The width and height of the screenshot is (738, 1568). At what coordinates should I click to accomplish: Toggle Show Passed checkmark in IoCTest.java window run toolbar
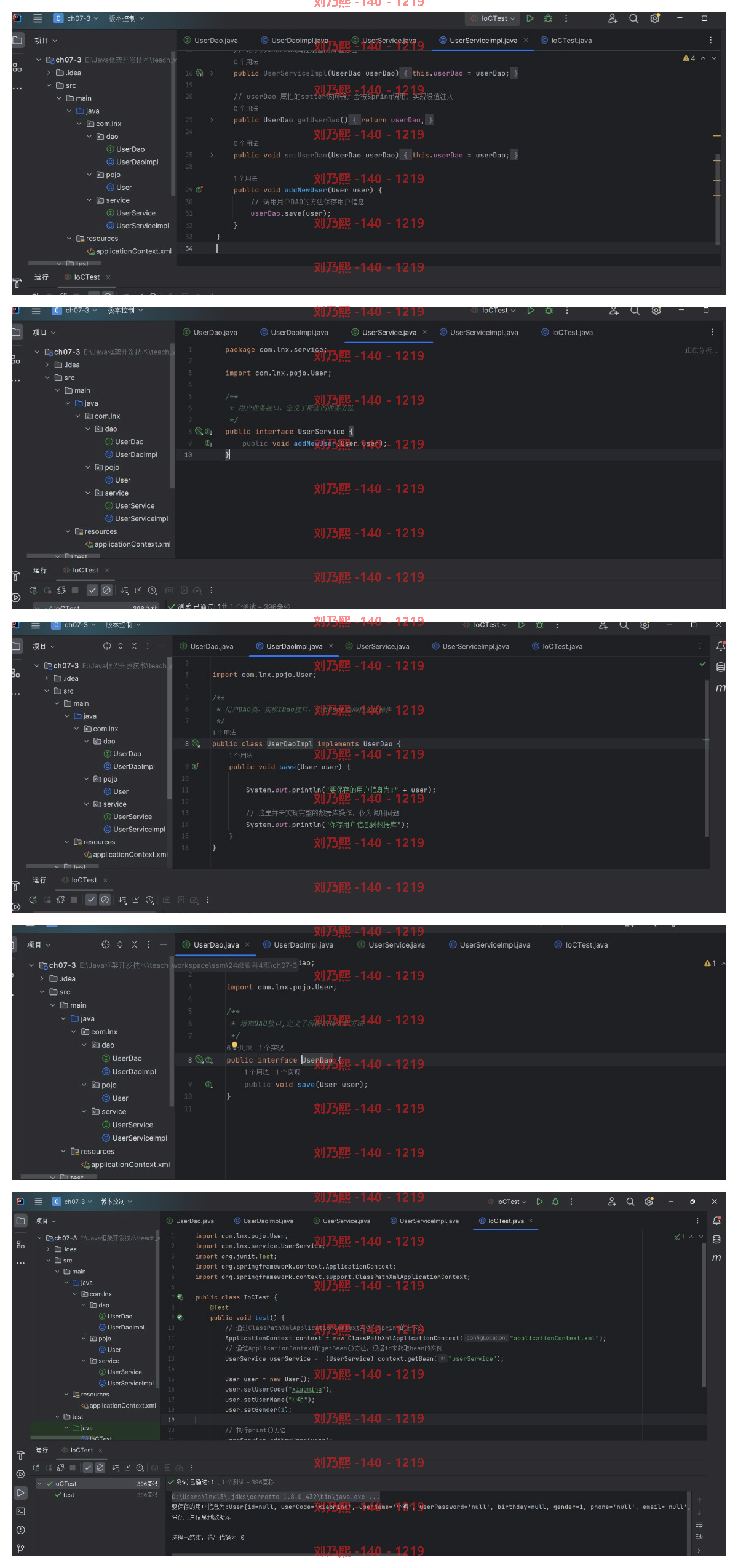[88, 1468]
